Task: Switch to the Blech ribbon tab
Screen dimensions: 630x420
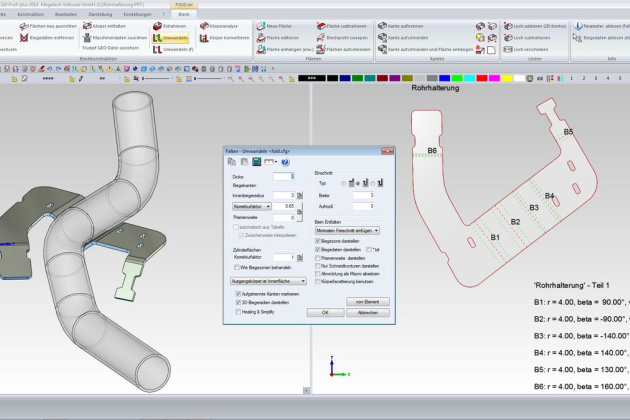Action: (182, 14)
